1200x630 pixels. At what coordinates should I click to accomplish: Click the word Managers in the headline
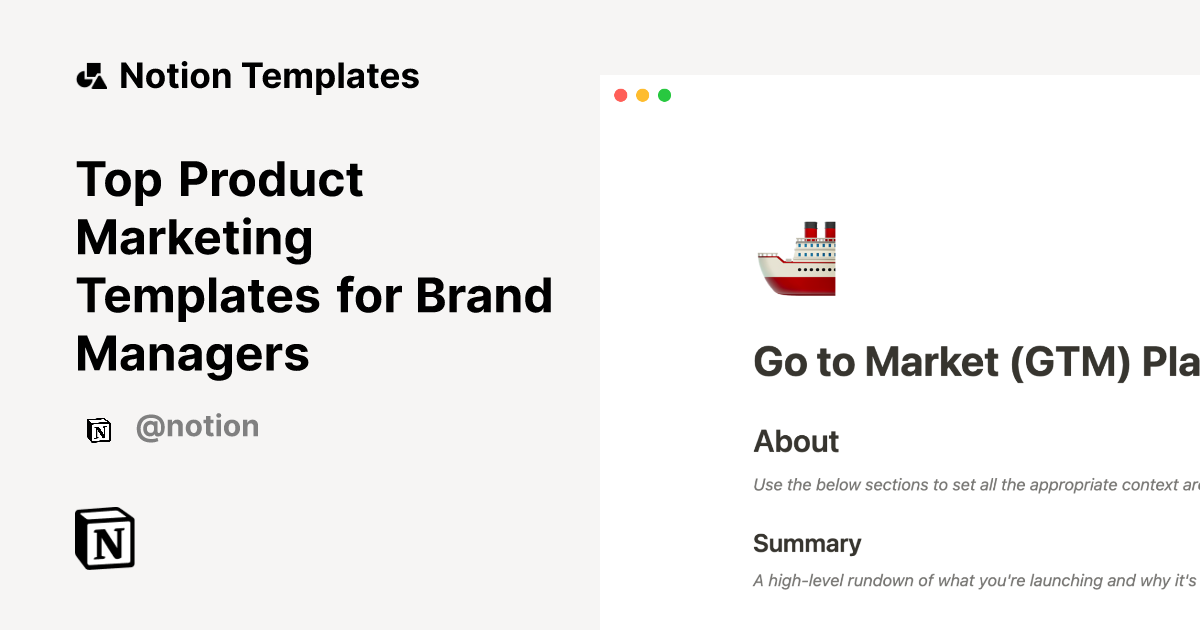tap(193, 354)
